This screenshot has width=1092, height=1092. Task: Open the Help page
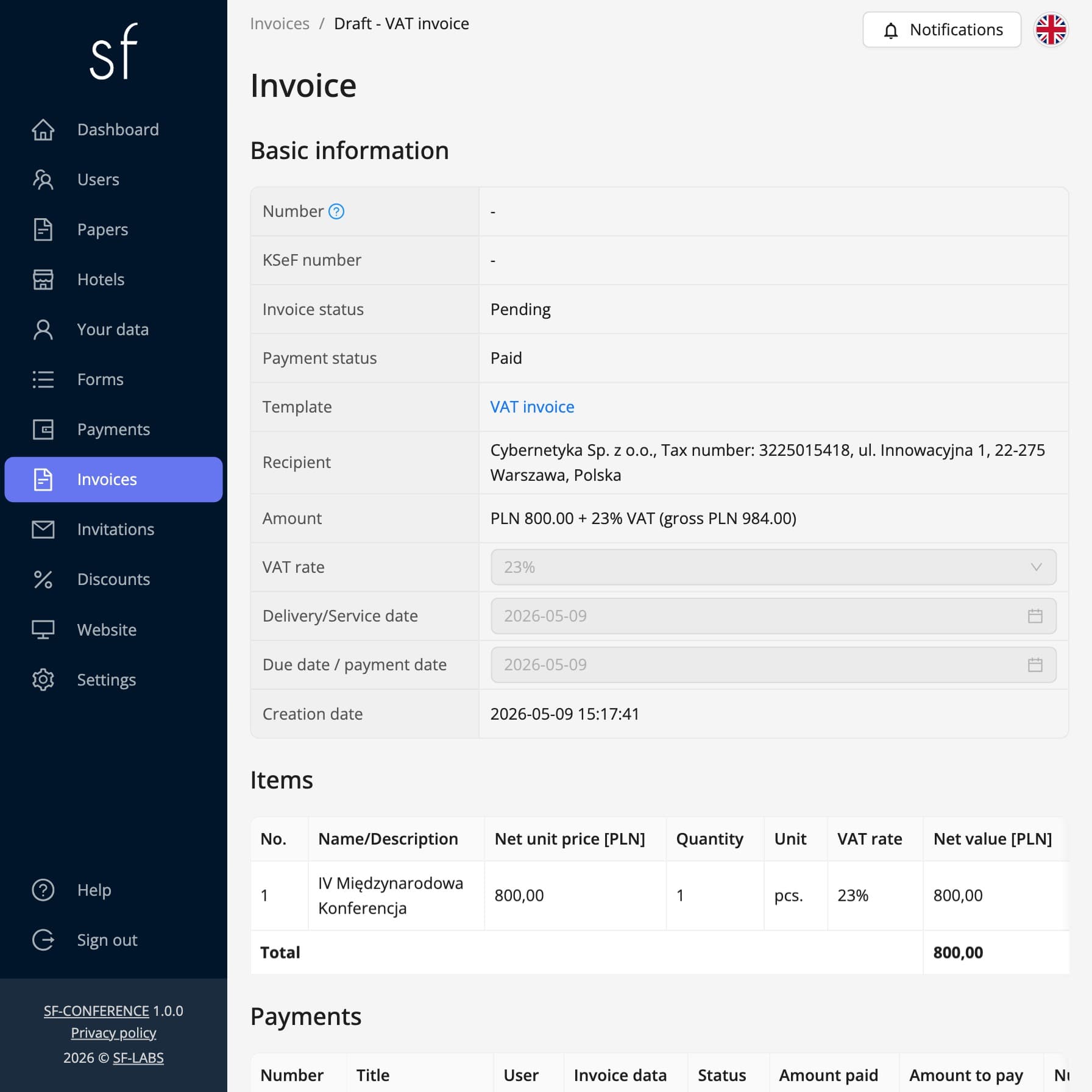(113, 890)
